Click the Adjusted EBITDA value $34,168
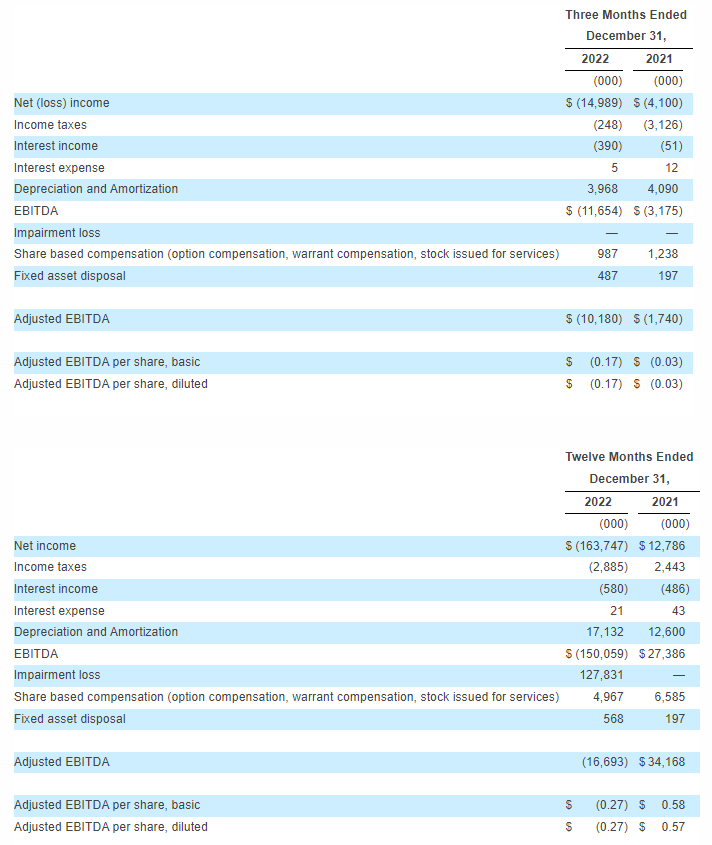712x845 pixels. 662,762
